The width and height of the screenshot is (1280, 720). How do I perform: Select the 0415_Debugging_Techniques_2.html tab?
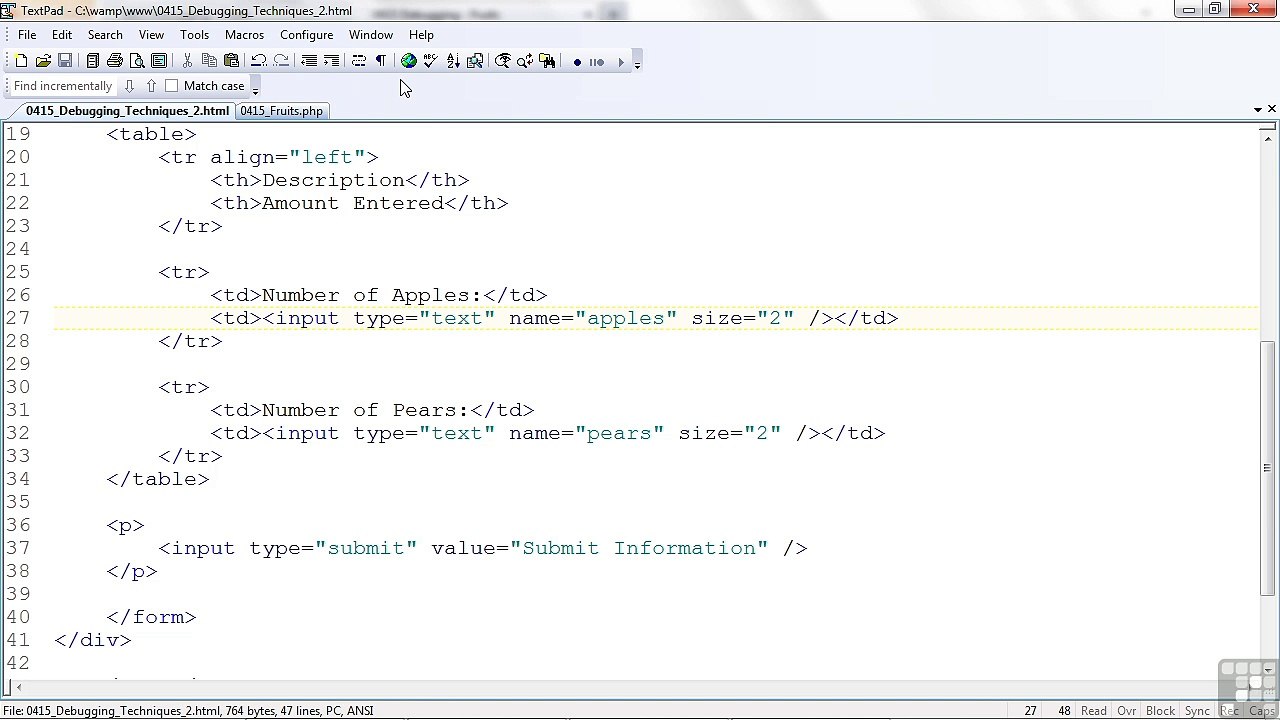click(127, 111)
